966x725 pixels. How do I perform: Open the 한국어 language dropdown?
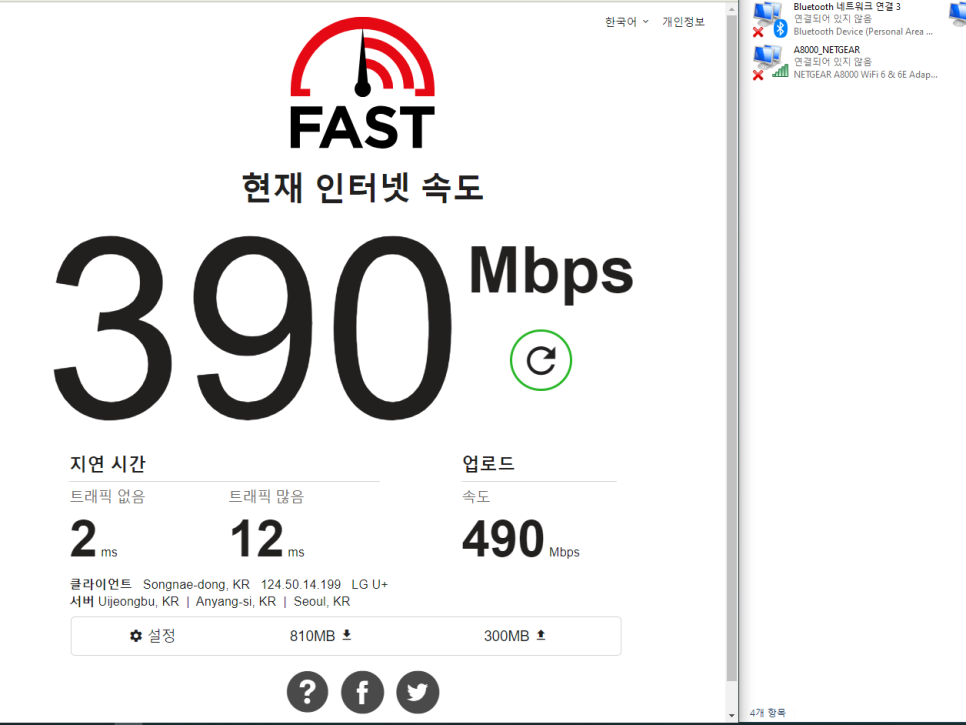(626, 22)
